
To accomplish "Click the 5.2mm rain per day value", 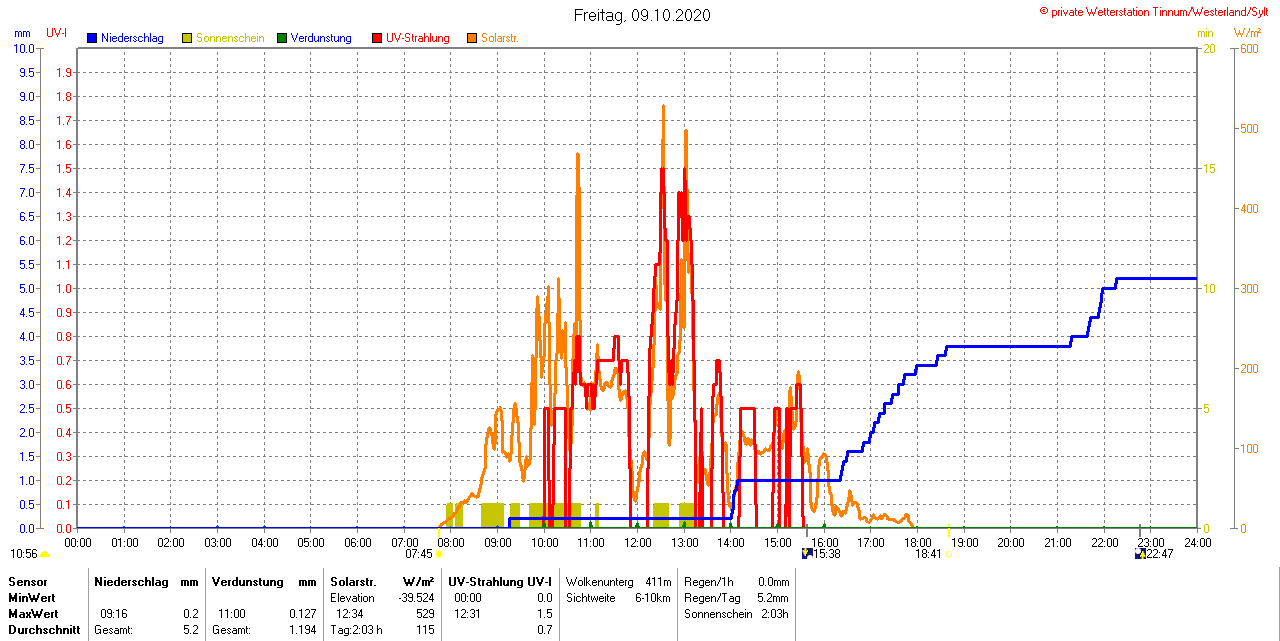I will coord(773,598).
